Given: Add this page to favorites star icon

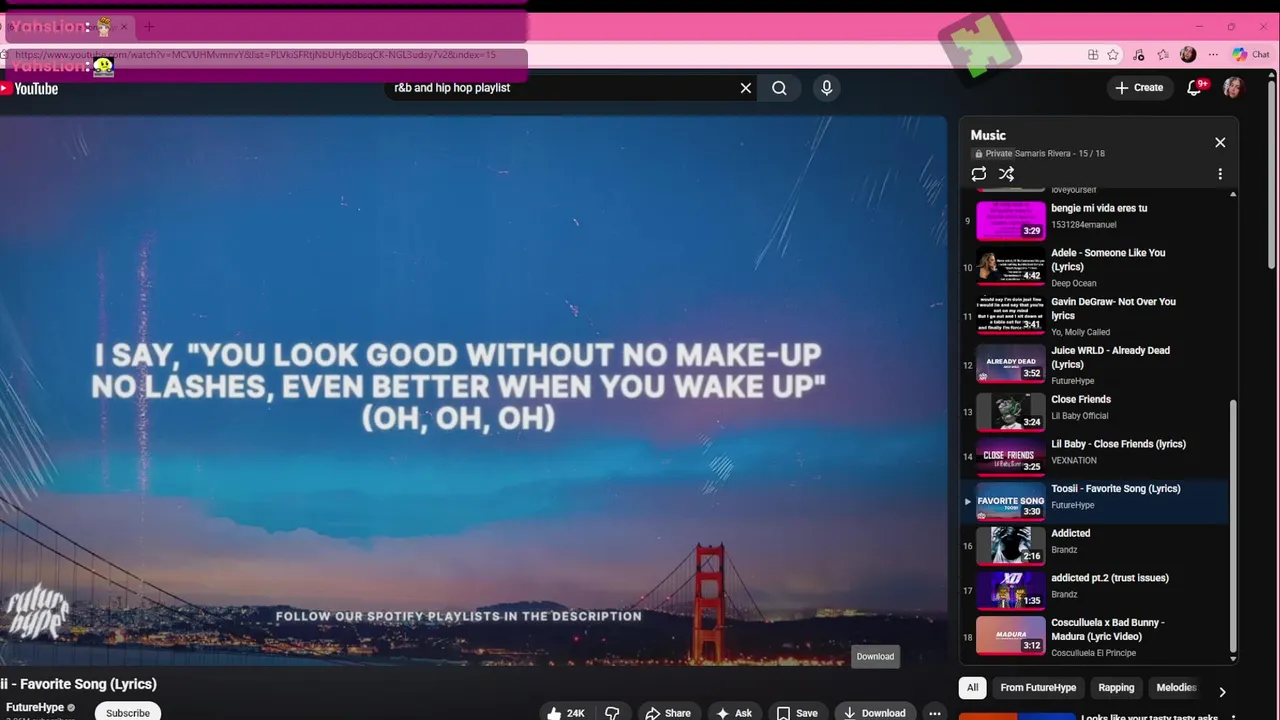Looking at the screenshot, I should (x=1113, y=55).
